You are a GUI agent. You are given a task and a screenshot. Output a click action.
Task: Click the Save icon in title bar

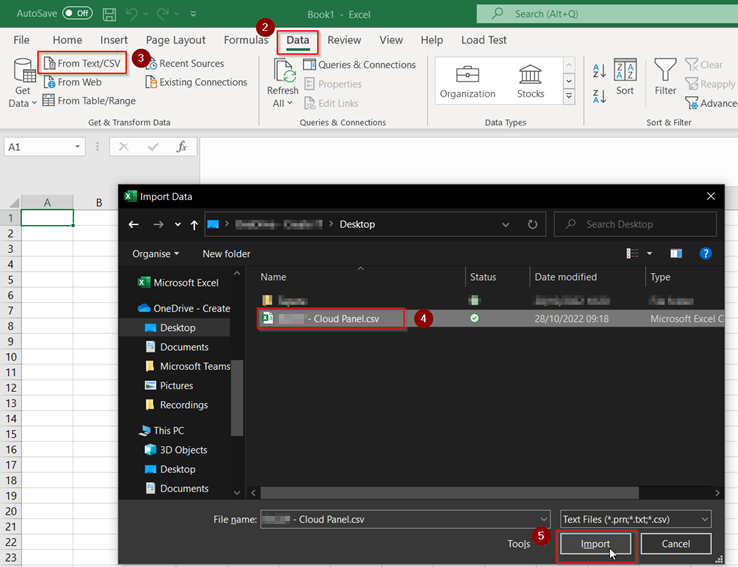(109, 14)
